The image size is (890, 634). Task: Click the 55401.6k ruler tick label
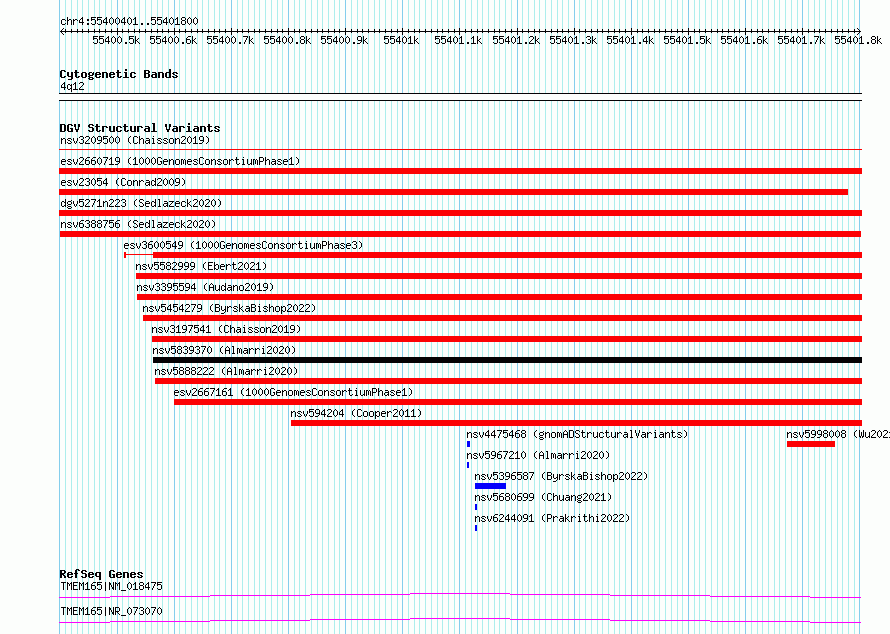[744, 40]
